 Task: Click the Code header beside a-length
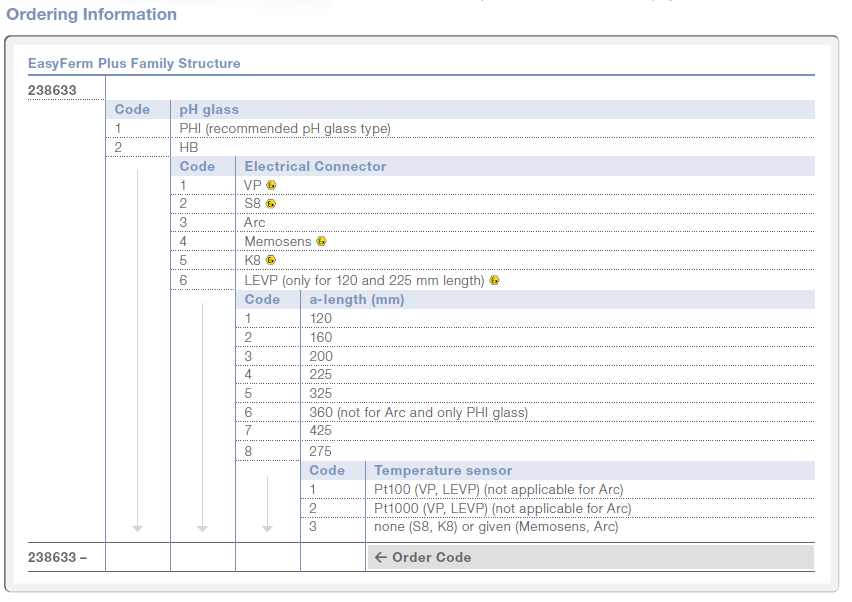coord(262,300)
